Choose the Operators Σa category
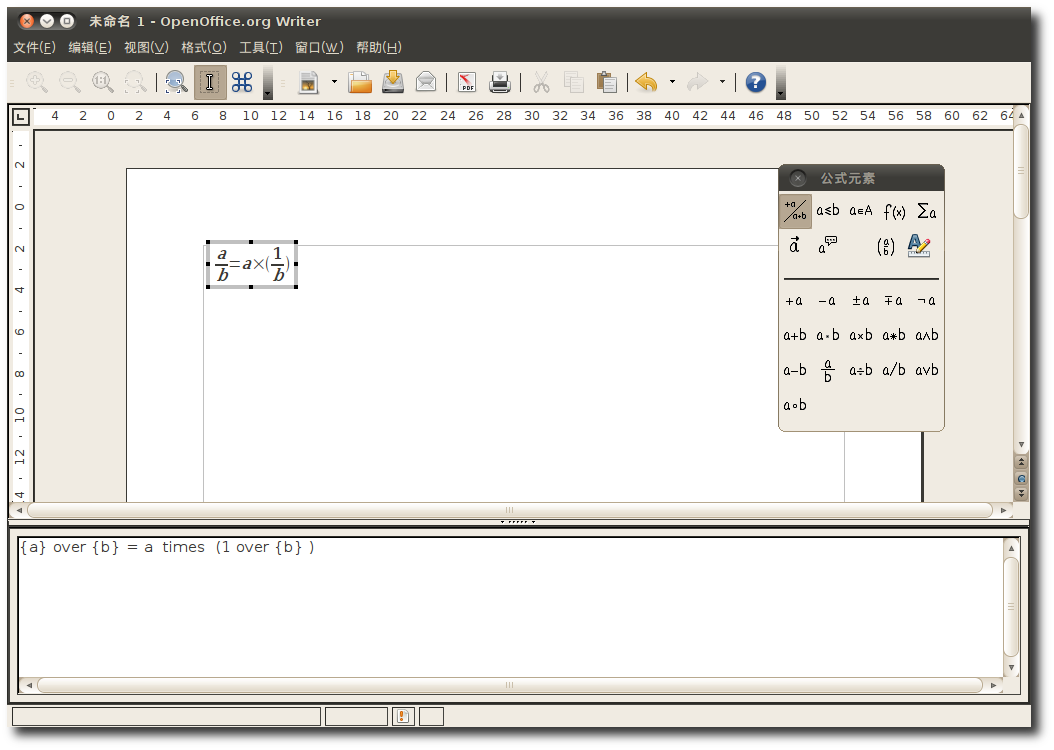The image size is (1054, 750). click(x=927, y=211)
